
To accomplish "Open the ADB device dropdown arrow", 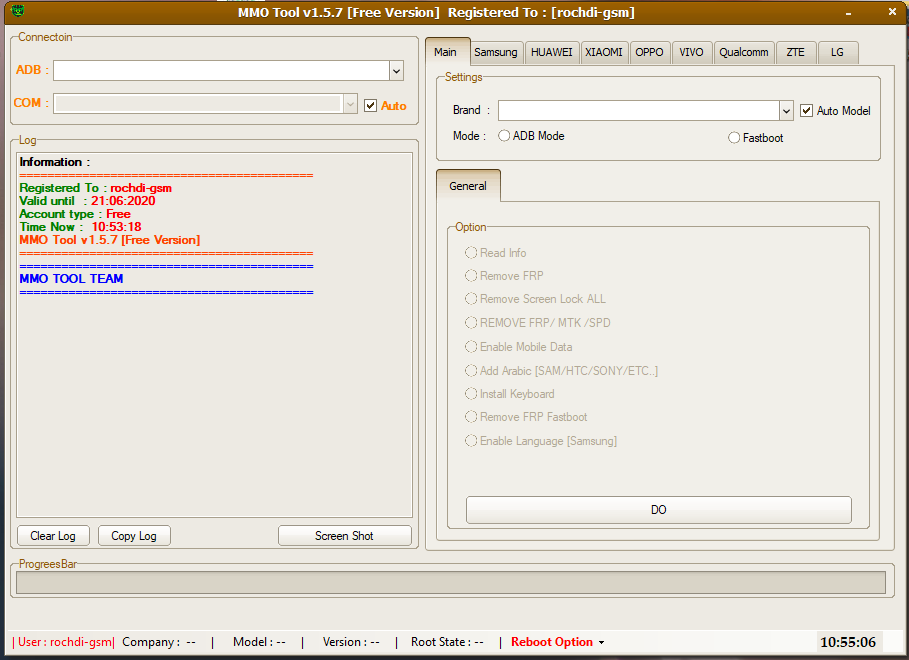I will click(x=397, y=71).
